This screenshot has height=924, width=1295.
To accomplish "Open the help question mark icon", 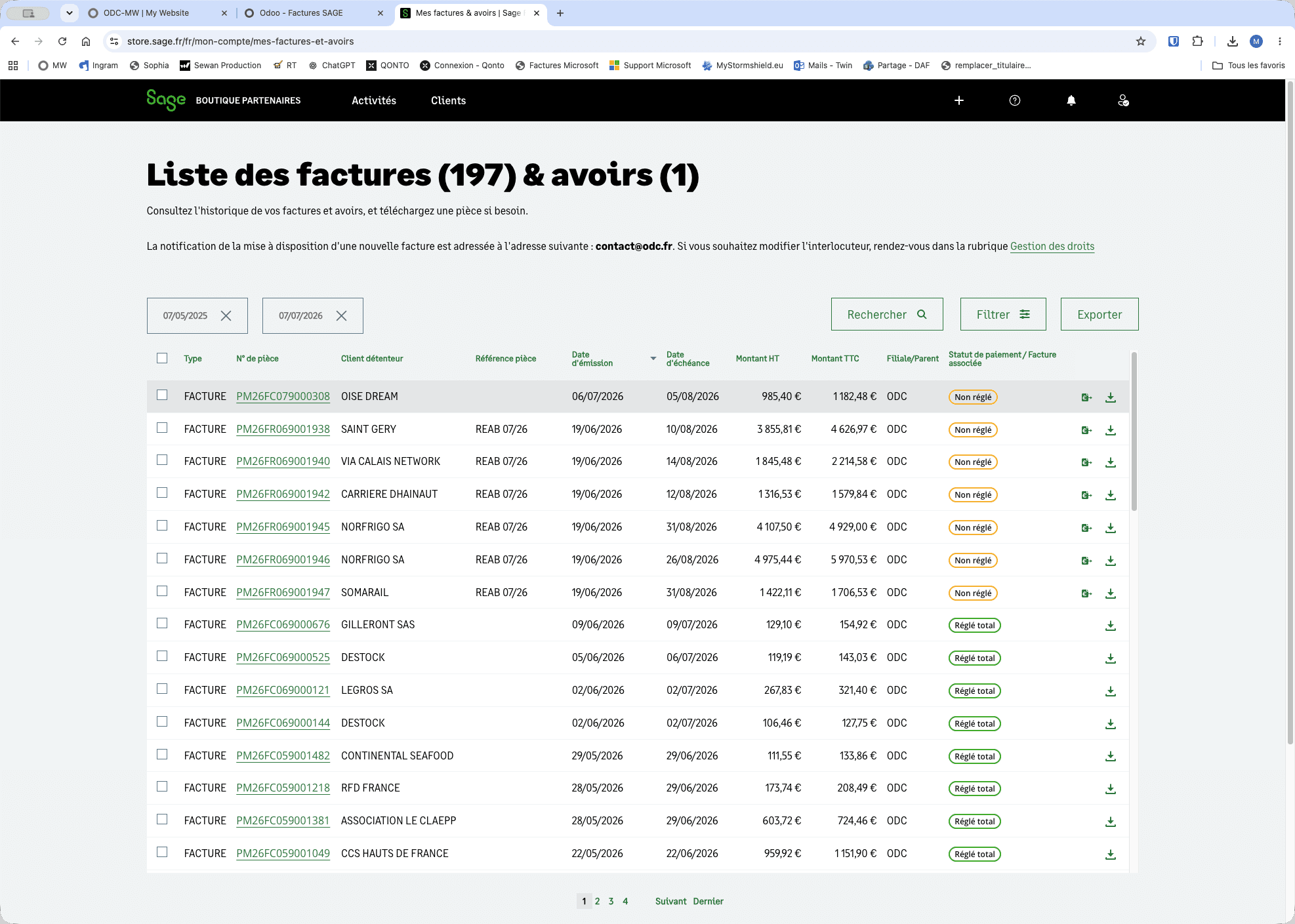I will pyautogui.click(x=1015, y=100).
